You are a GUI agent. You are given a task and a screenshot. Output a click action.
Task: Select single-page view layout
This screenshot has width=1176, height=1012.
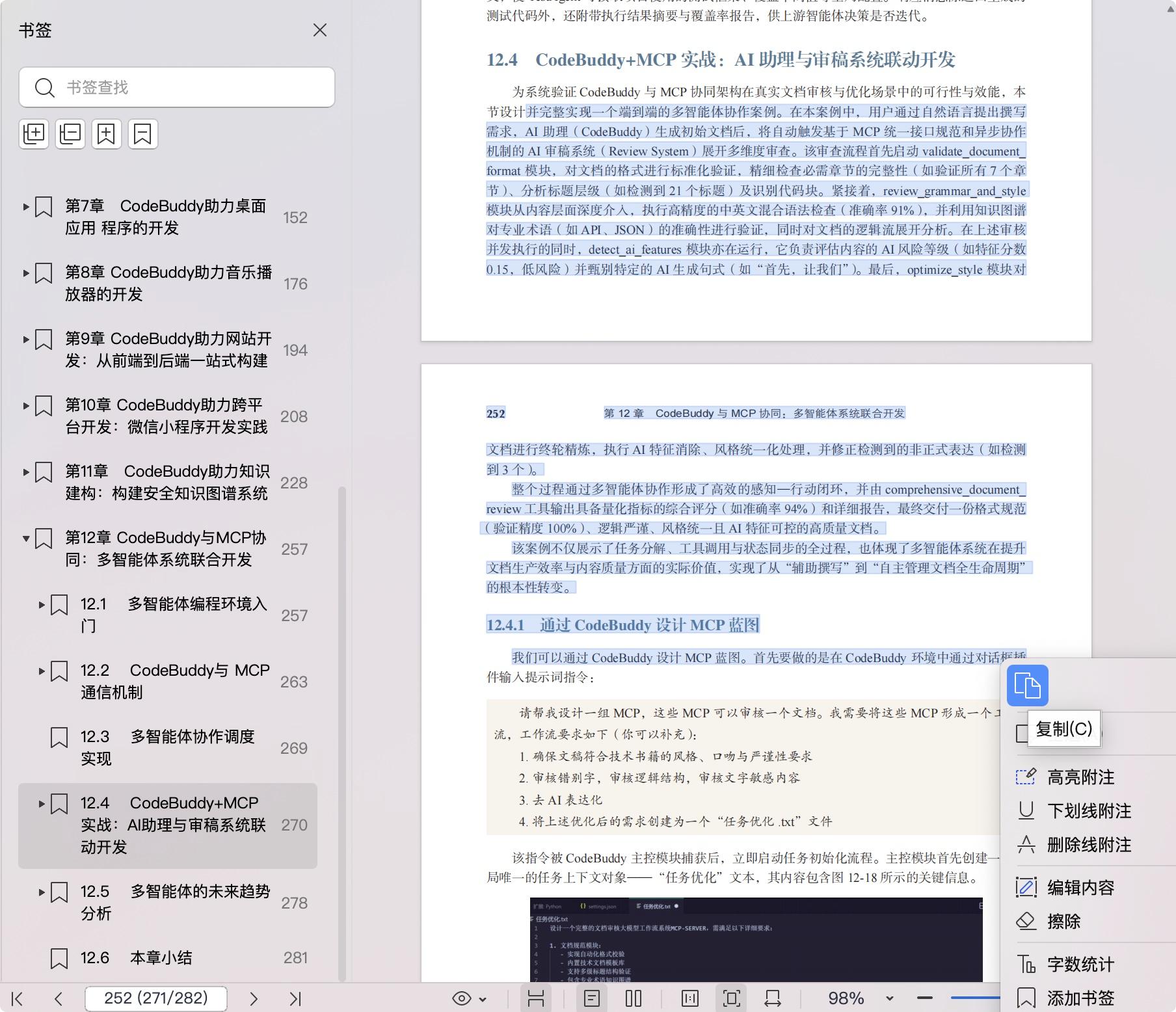(592, 999)
